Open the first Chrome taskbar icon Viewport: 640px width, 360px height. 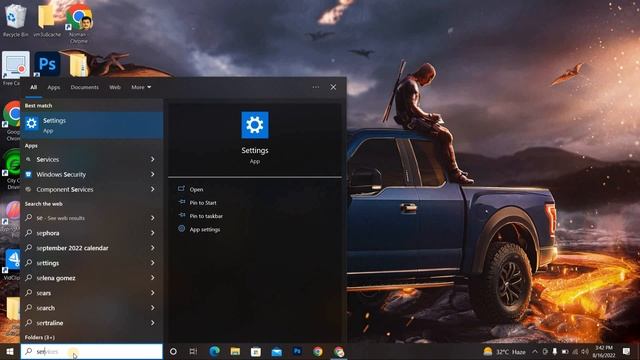coord(318,351)
